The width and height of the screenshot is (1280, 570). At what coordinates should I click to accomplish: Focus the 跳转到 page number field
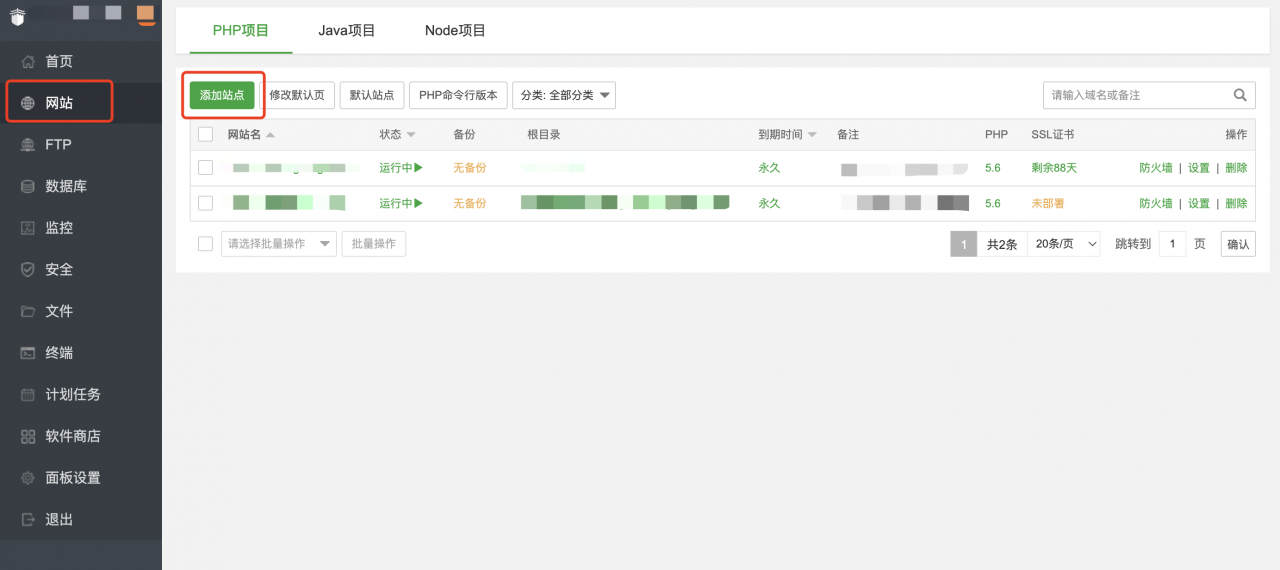[x=1172, y=244]
